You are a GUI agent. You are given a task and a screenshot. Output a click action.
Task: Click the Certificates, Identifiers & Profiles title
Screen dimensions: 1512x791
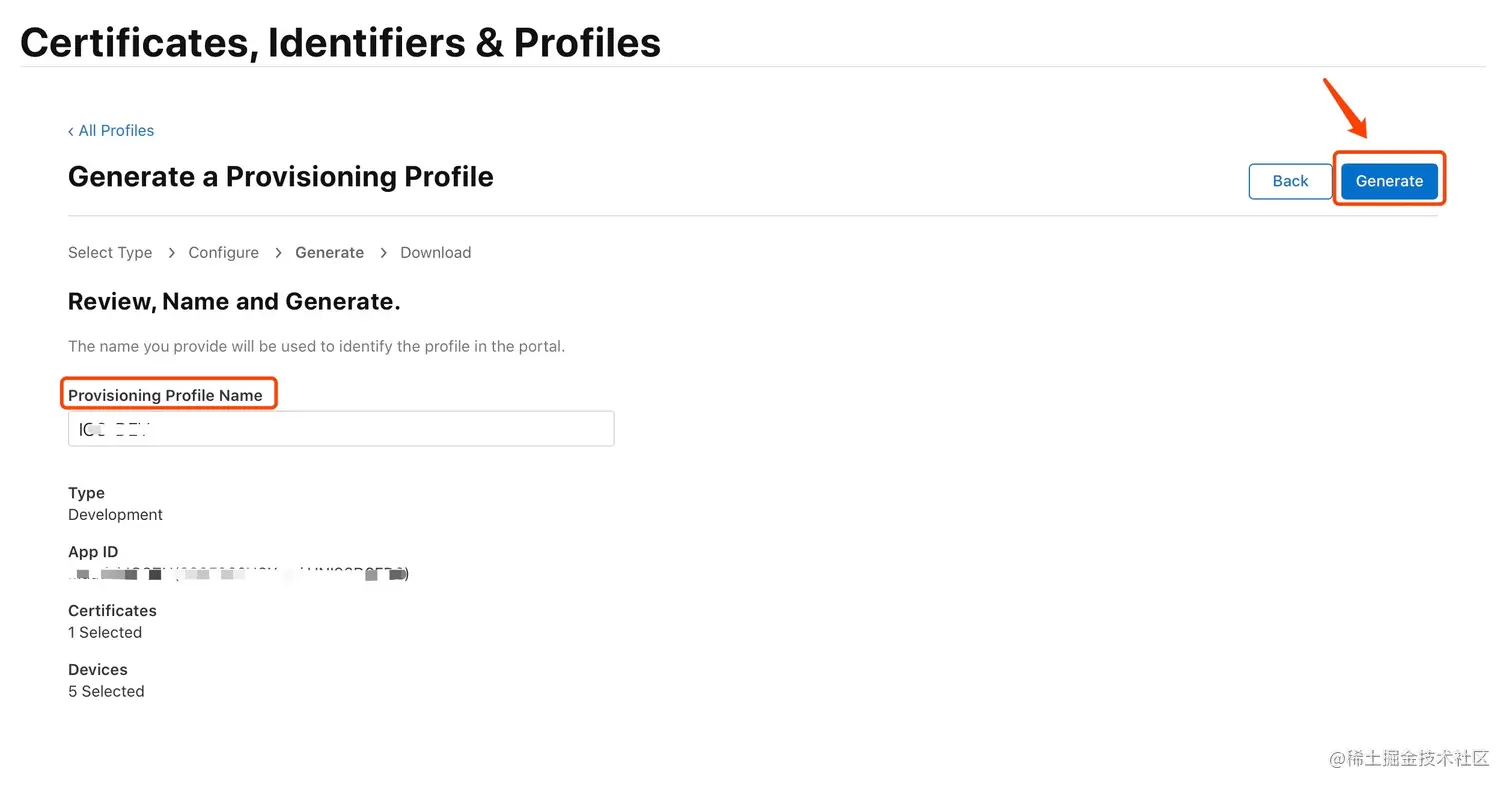pos(340,42)
